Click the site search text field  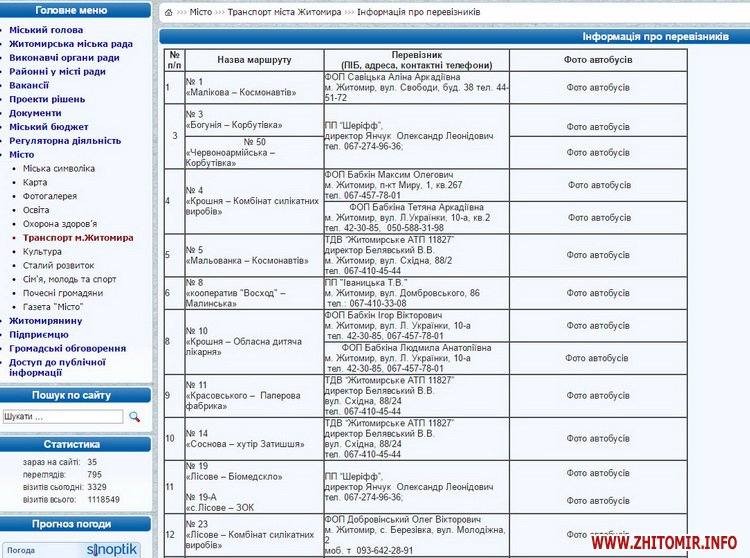point(62,415)
